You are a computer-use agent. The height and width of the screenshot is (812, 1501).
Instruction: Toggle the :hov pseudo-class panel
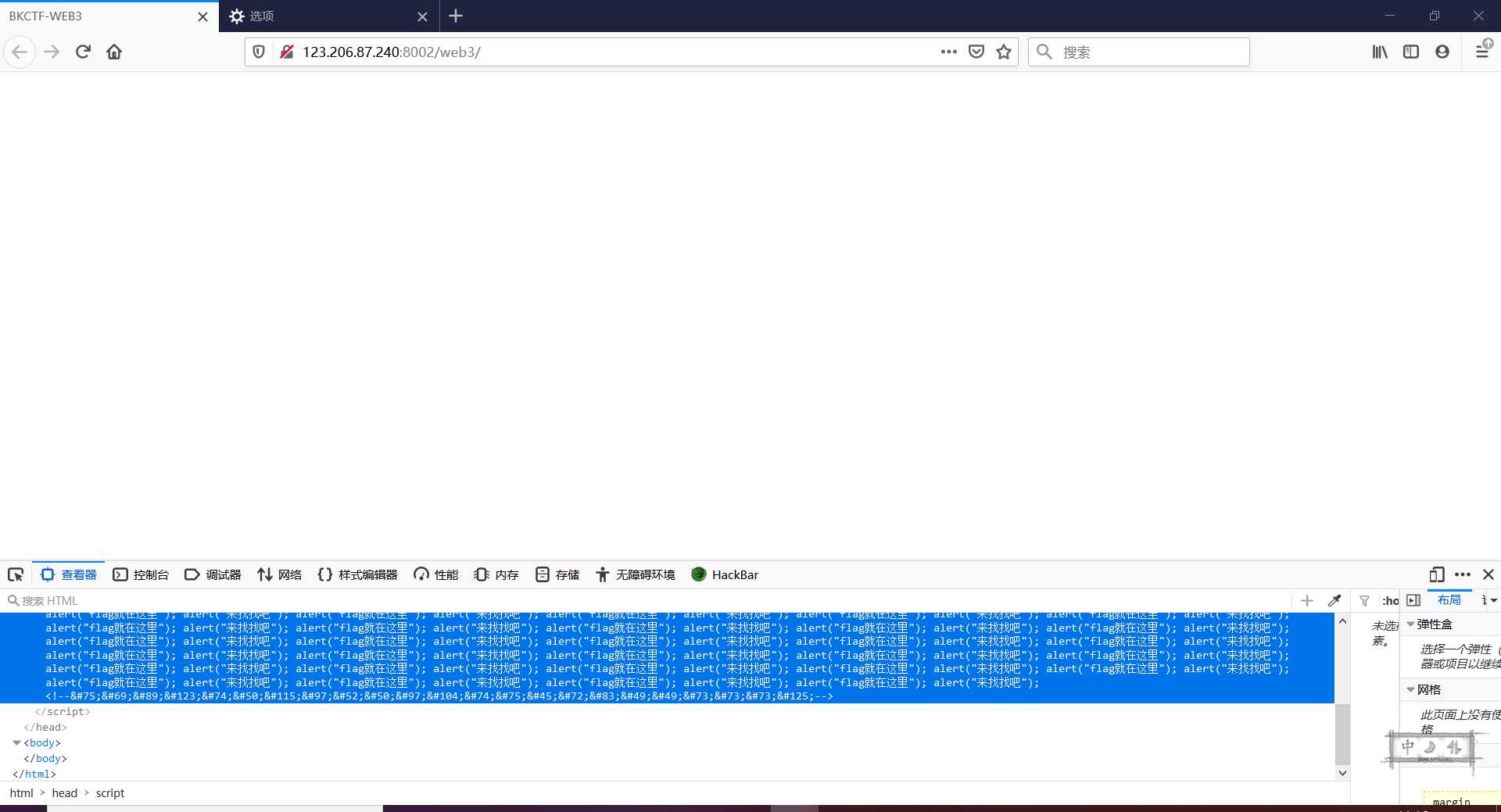pos(1390,600)
